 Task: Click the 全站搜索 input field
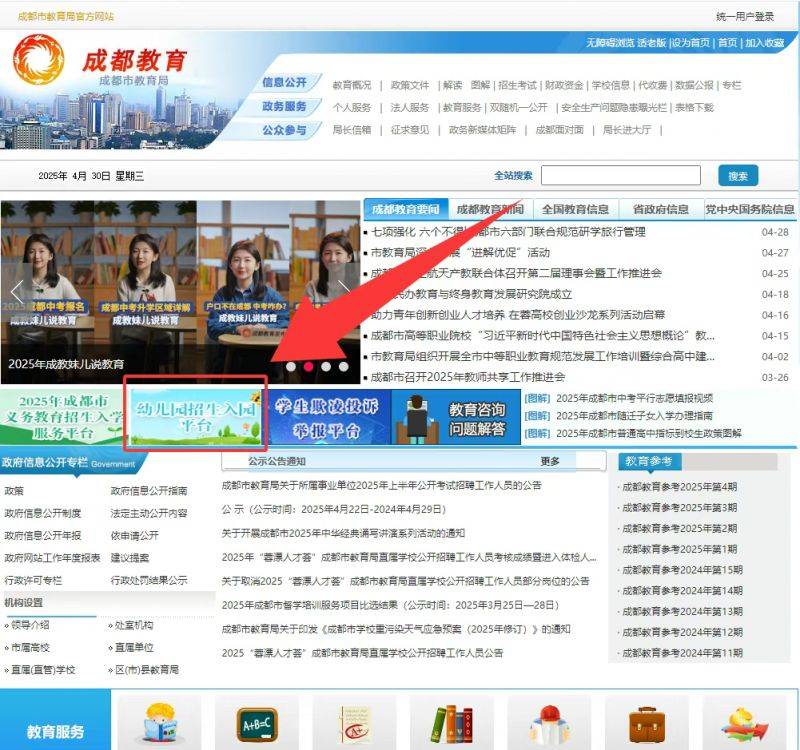click(620, 175)
